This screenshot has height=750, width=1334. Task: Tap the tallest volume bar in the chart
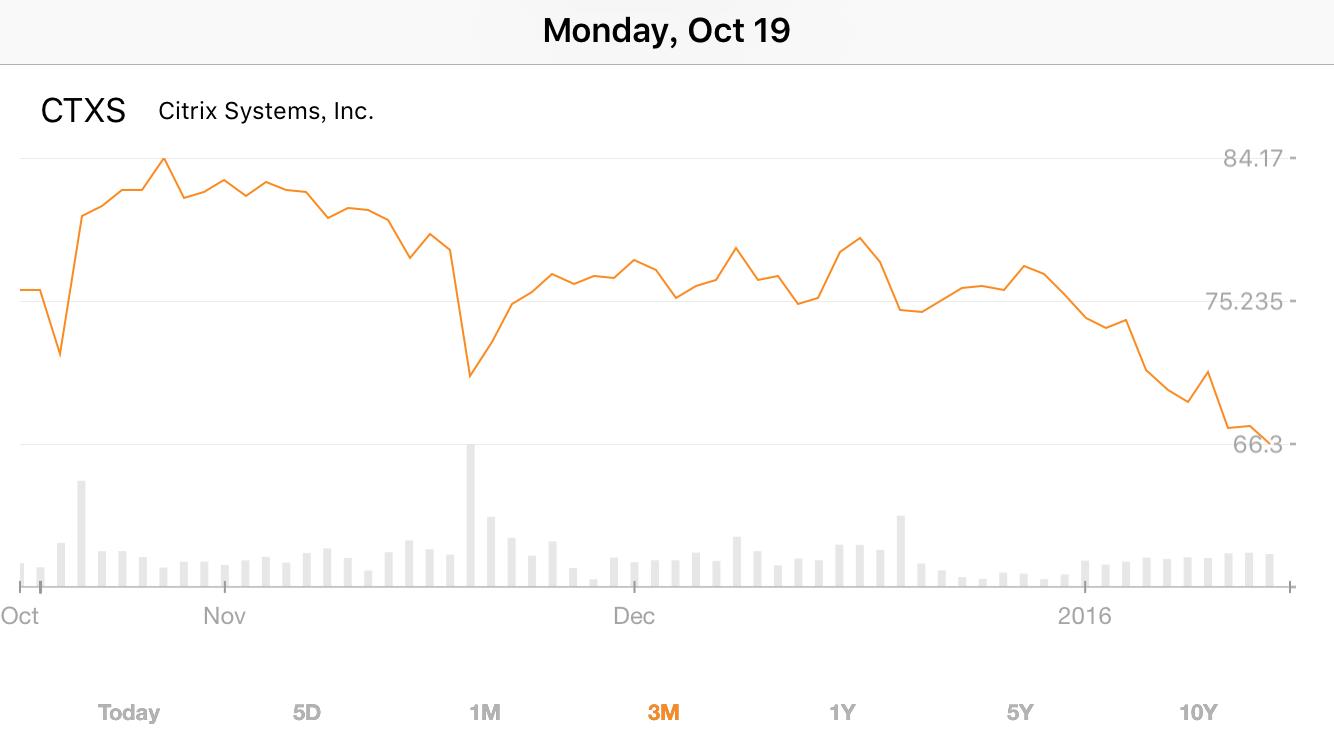(471, 515)
